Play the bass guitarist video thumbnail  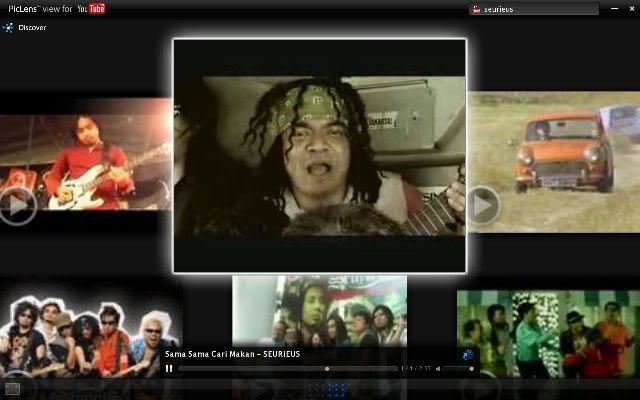click(18, 206)
